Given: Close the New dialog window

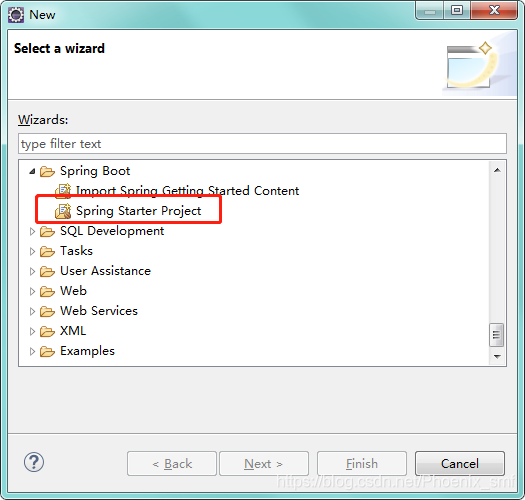Looking at the screenshot, I should pyautogui.click(x=494, y=10).
